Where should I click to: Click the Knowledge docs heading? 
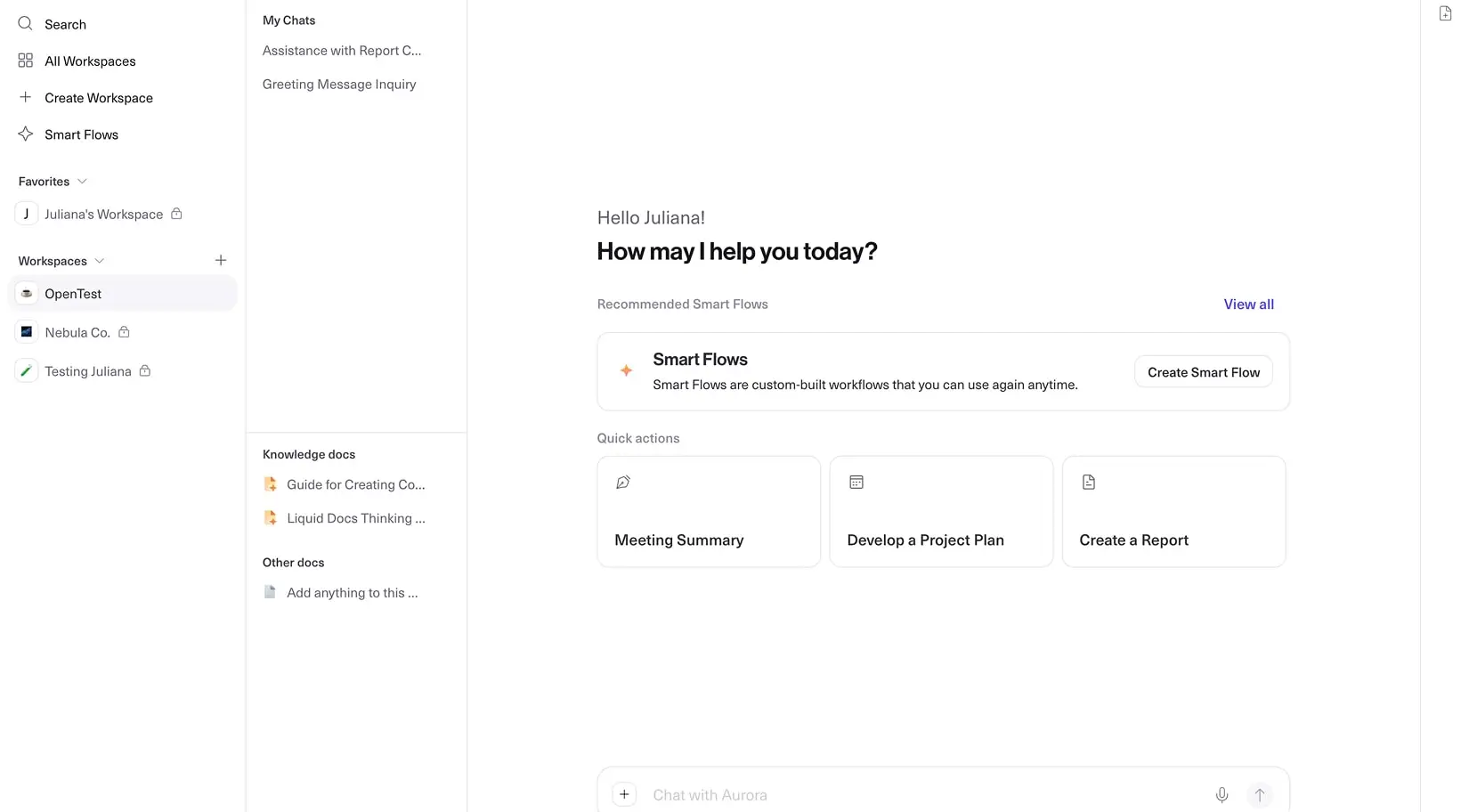pos(309,454)
